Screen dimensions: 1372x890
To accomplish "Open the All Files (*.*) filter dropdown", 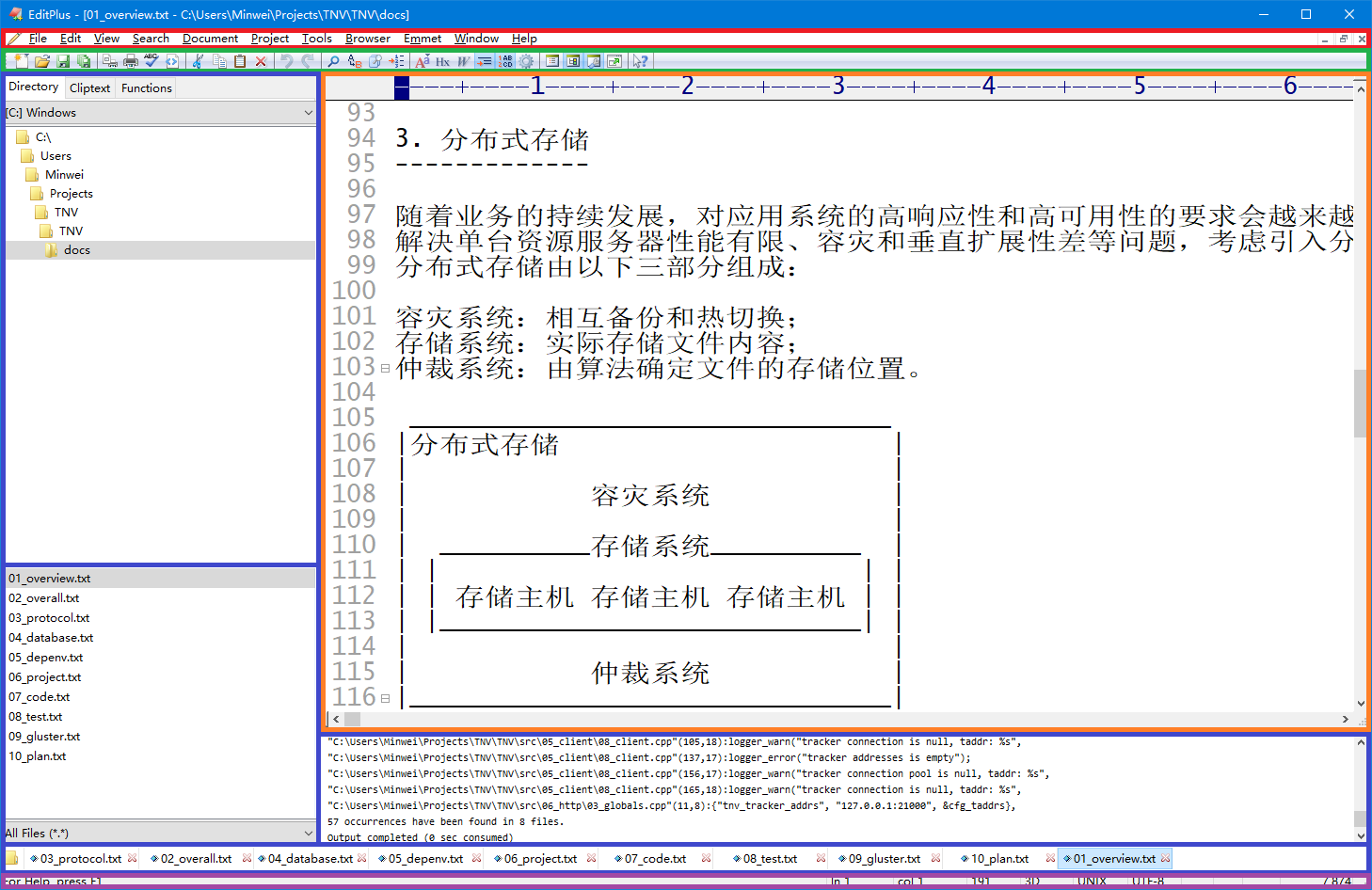I will click(x=160, y=833).
